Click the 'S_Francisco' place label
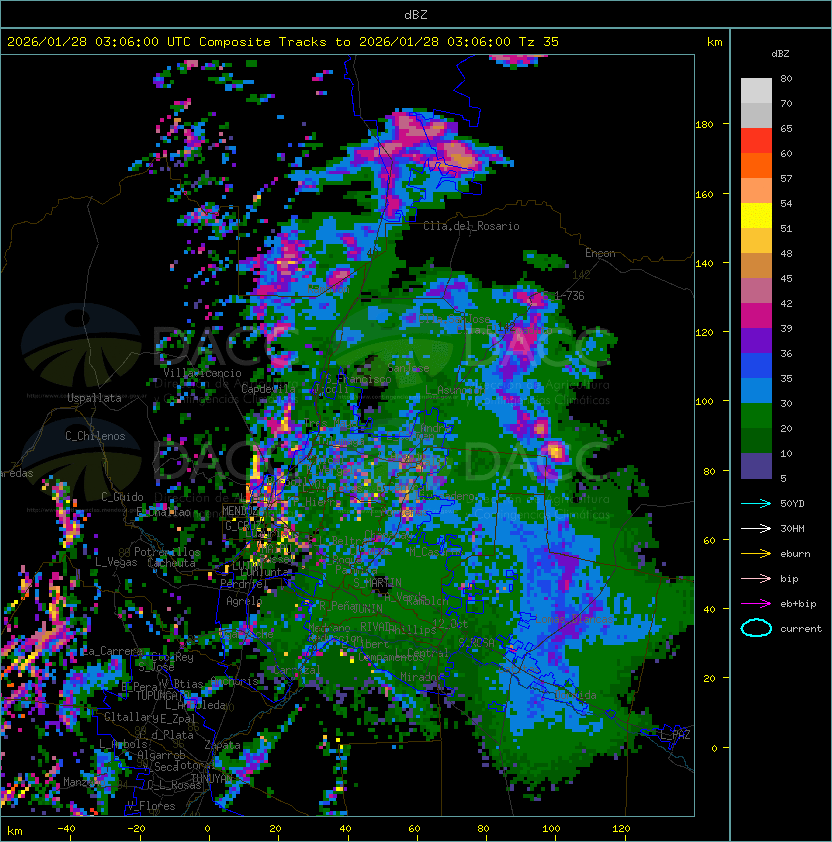Image resolution: width=832 pixels, height=842 pixels. (359, 379)
